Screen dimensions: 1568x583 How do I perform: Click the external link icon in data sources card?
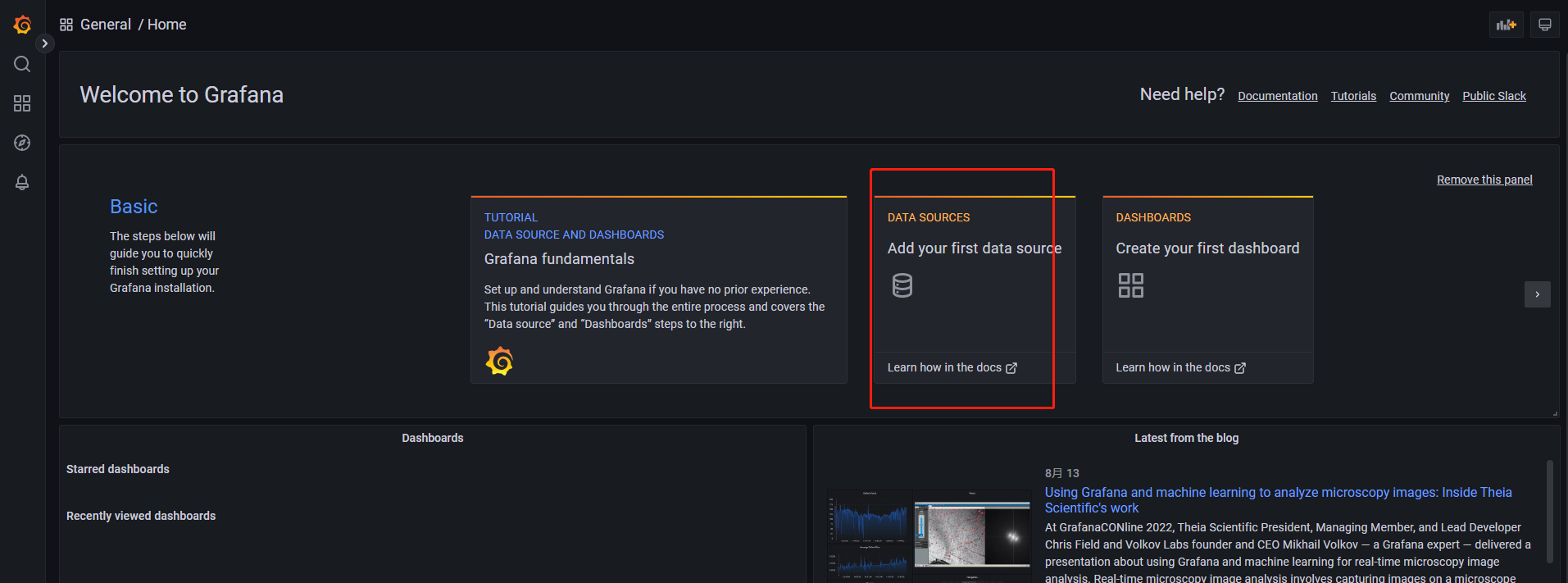(1011, 368)
